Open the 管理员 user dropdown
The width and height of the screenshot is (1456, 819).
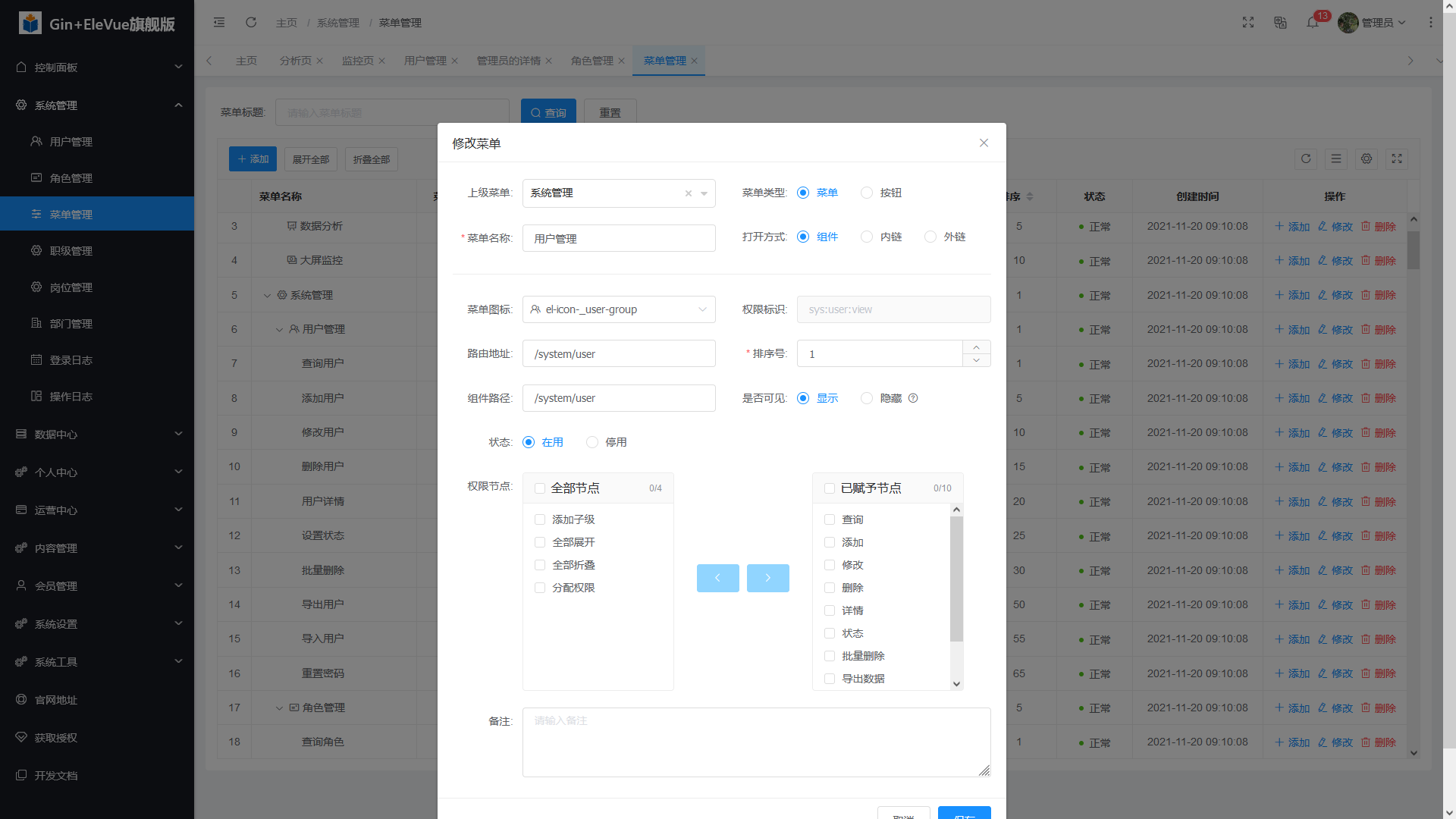pyautogui.click(x=1376, y=23)
